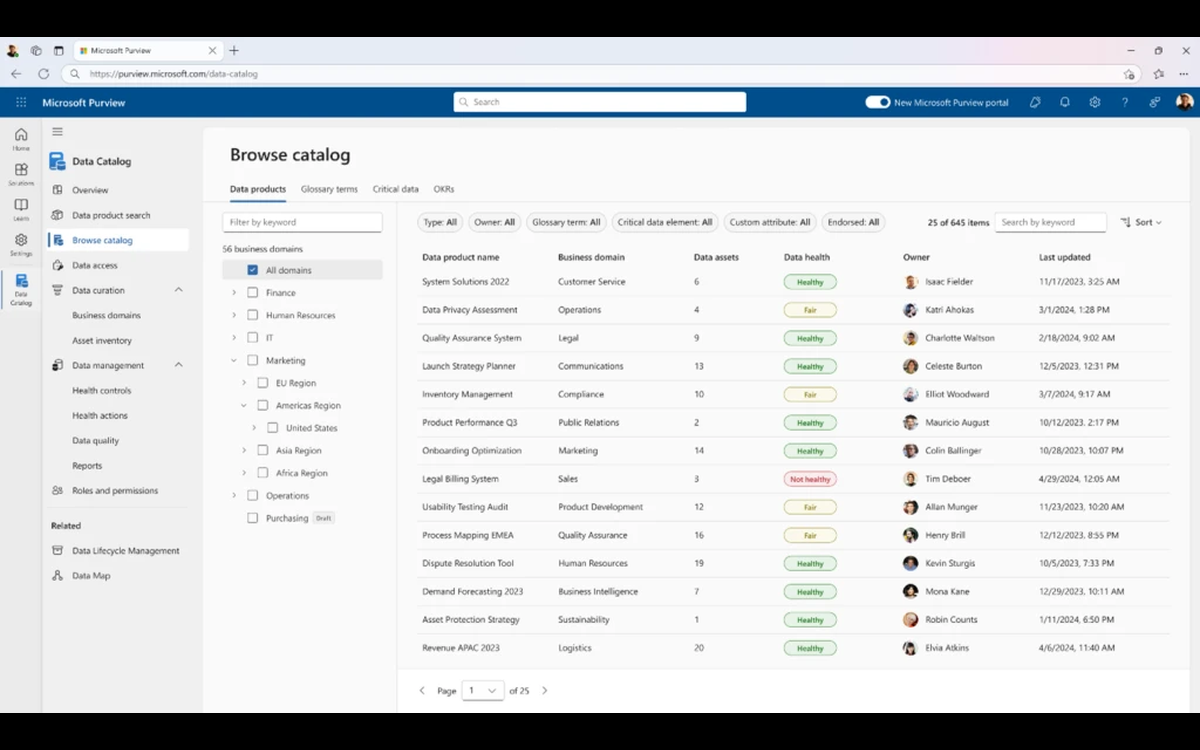Check the Human Resources domain checkbox
Image resolution: width=1200 pixels, height=750 pixels.
pyautogui.click(x=252, y=315)
